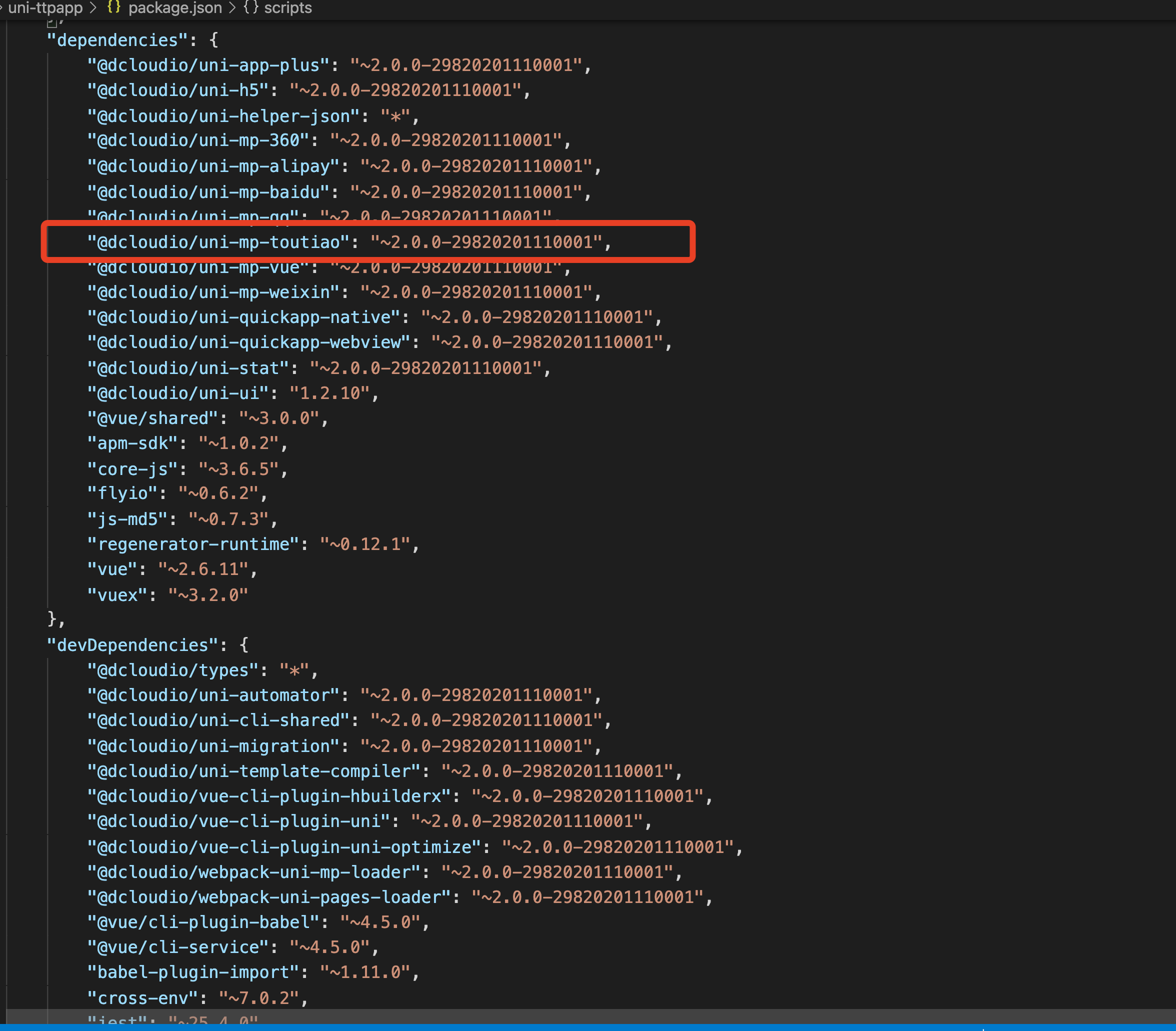
Task: Click the "@dcloudio/uni-ui" version "1.2.10"
Action: 329,393
